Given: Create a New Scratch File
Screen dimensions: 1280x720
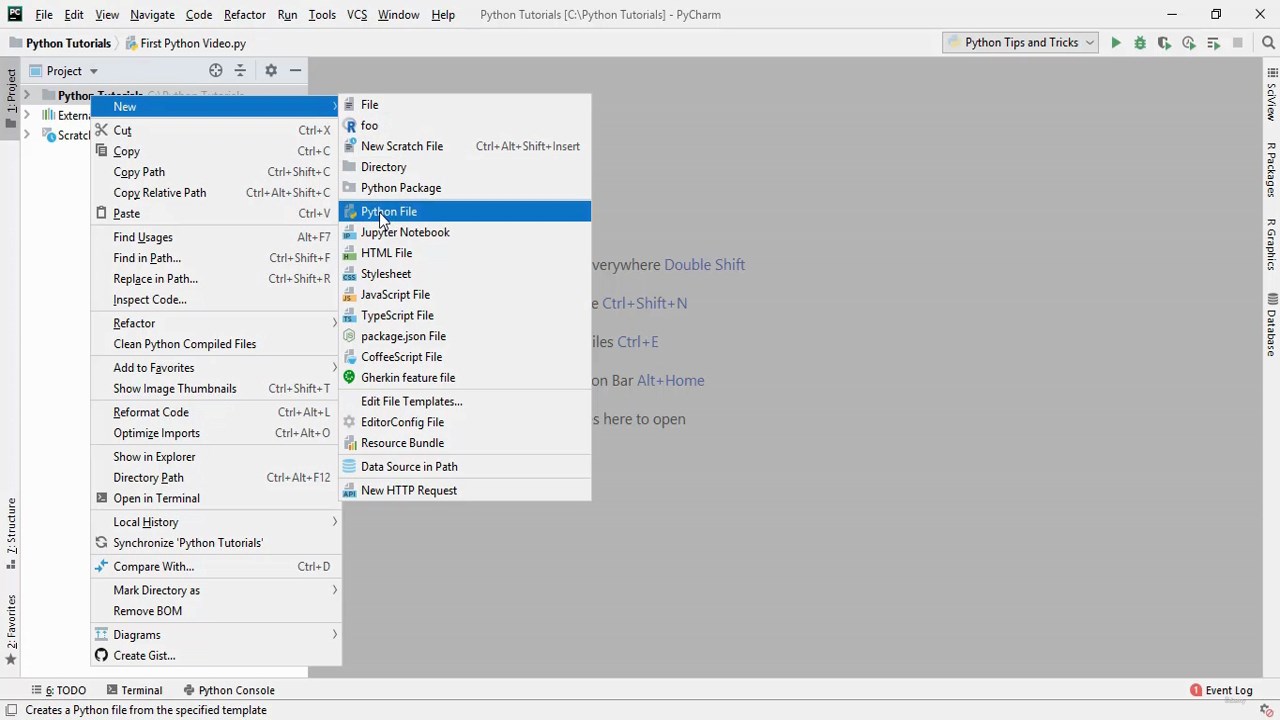Looking at the screenshot, I should (465, 146).
